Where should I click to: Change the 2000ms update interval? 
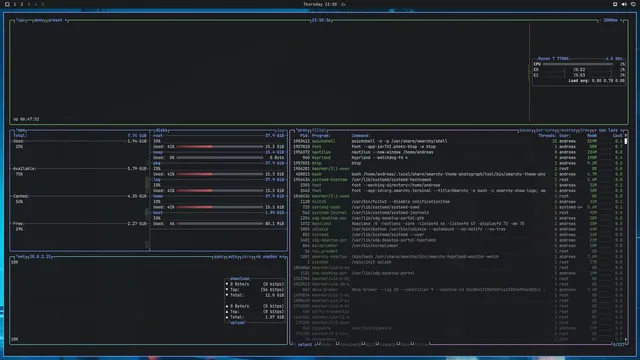click(611, 20)
